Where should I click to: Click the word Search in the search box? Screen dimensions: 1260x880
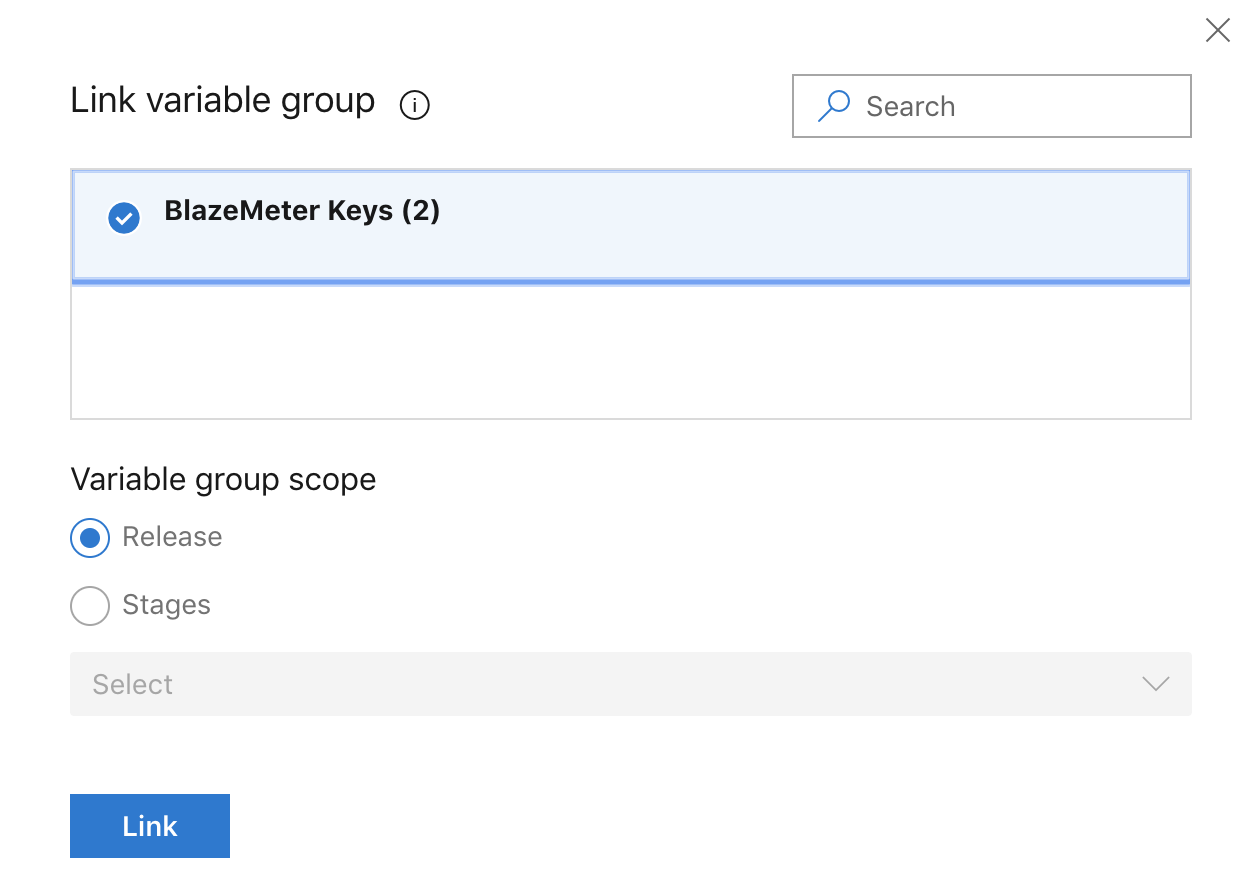[910, 106]
